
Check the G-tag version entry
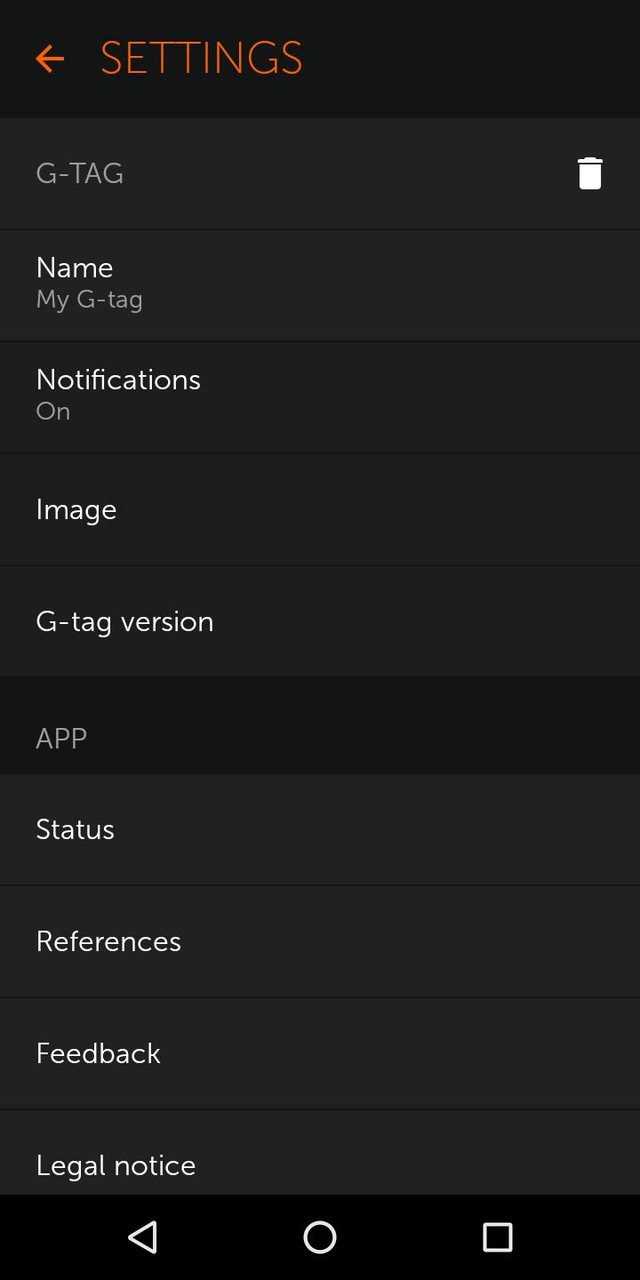point(320,621)
